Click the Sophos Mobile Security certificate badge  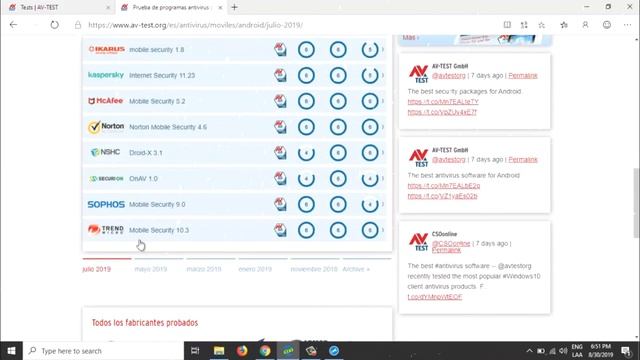point(280,204)
